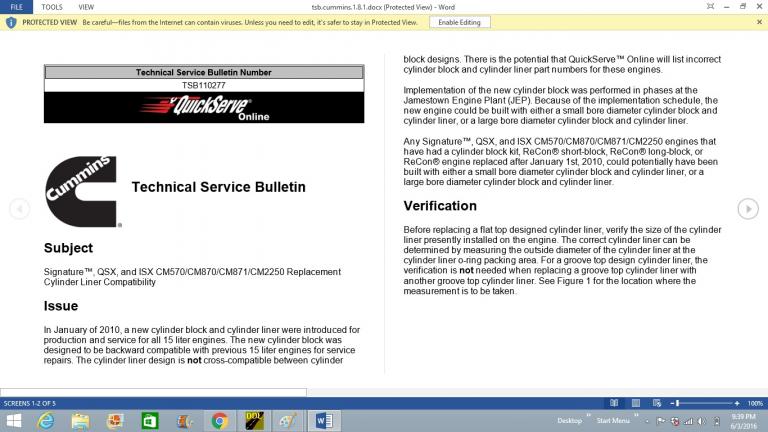Screen dimensions: 768x432
Task: Toggle the full screen reading icon in title bar
Action: point(710,6)
